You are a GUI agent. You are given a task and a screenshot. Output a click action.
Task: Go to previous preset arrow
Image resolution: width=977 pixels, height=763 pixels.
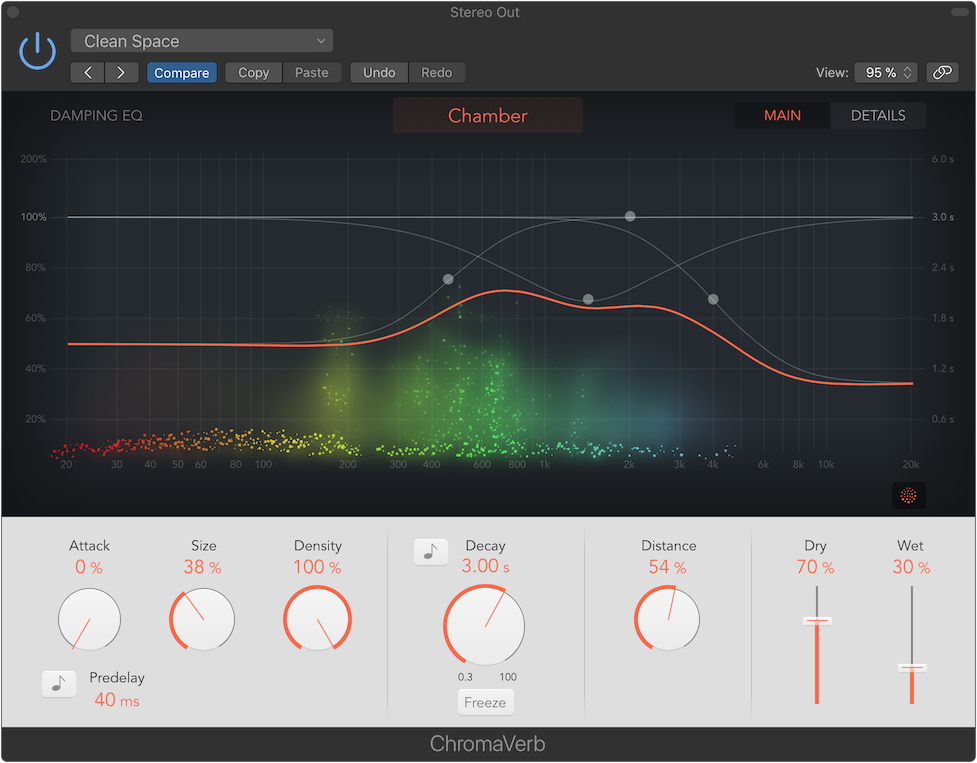(x=88, y=73)
